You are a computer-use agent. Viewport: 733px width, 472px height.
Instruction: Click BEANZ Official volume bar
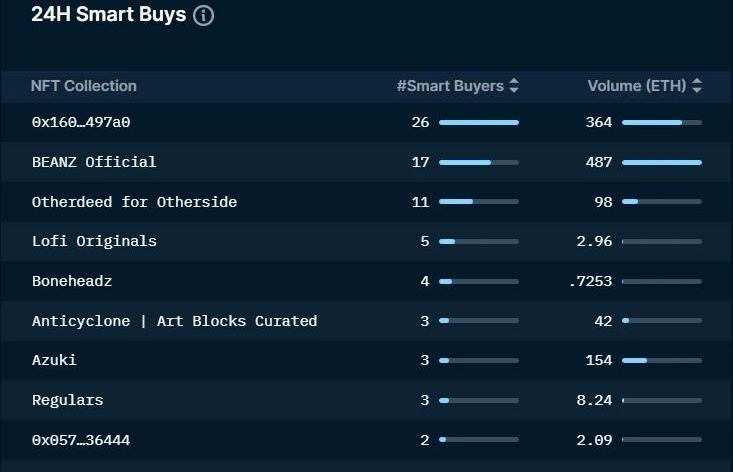tap(662, 162)
